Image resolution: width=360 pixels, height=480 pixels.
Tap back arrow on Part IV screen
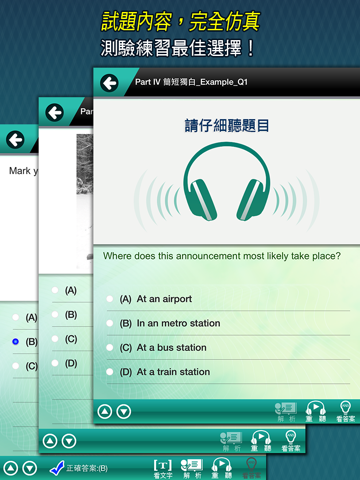coord(110,83)
